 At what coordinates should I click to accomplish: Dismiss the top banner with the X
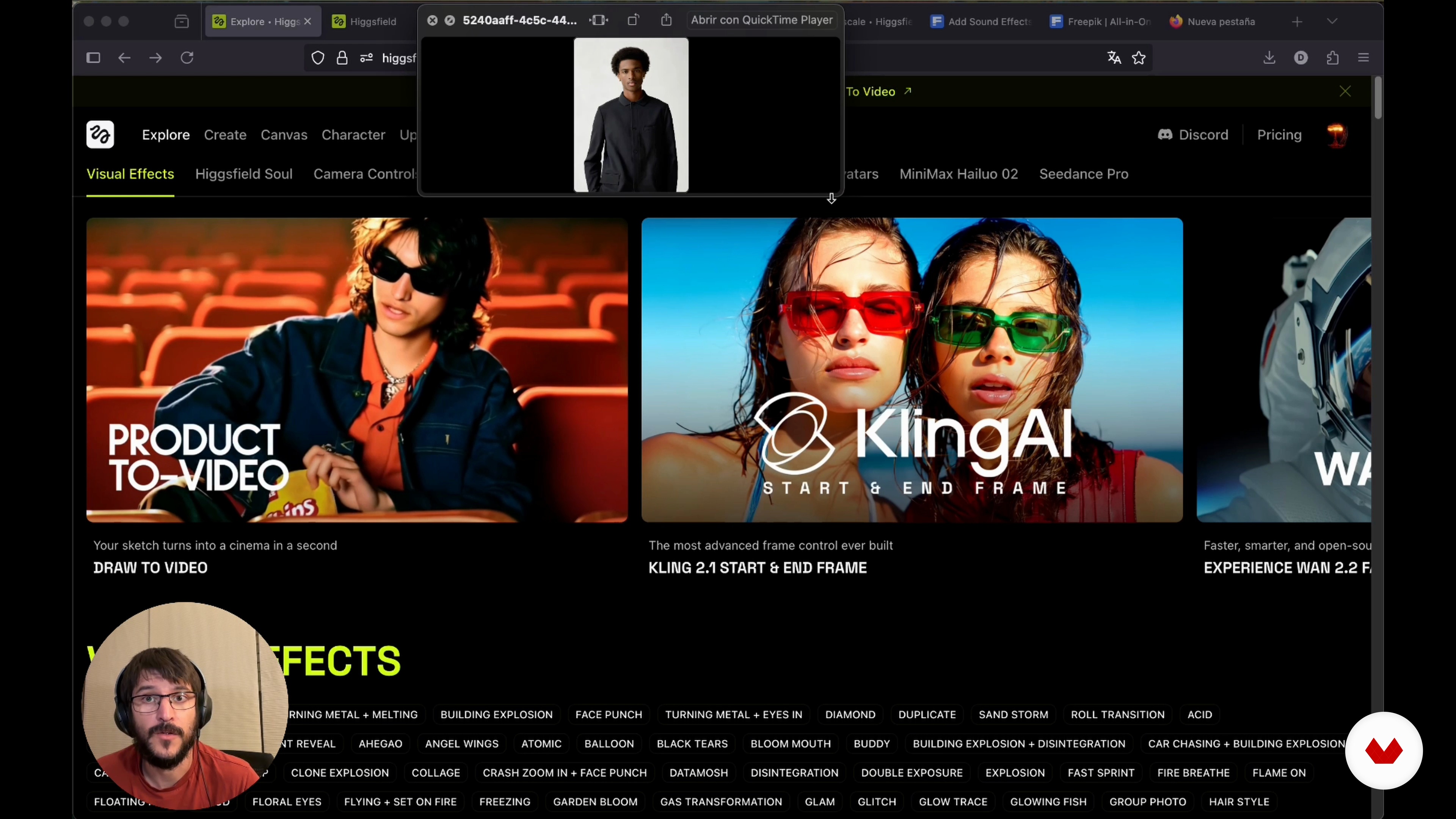coord(1345,91)
